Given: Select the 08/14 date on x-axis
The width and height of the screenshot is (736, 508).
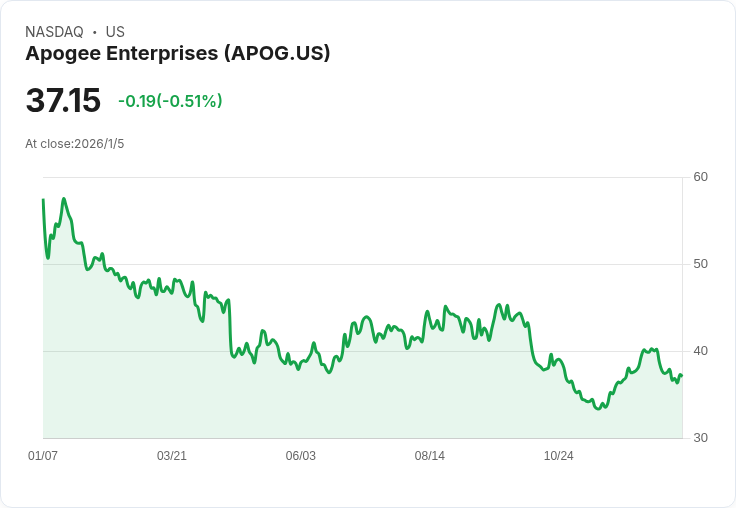Looking at the screenshot, I should (430, 456).
